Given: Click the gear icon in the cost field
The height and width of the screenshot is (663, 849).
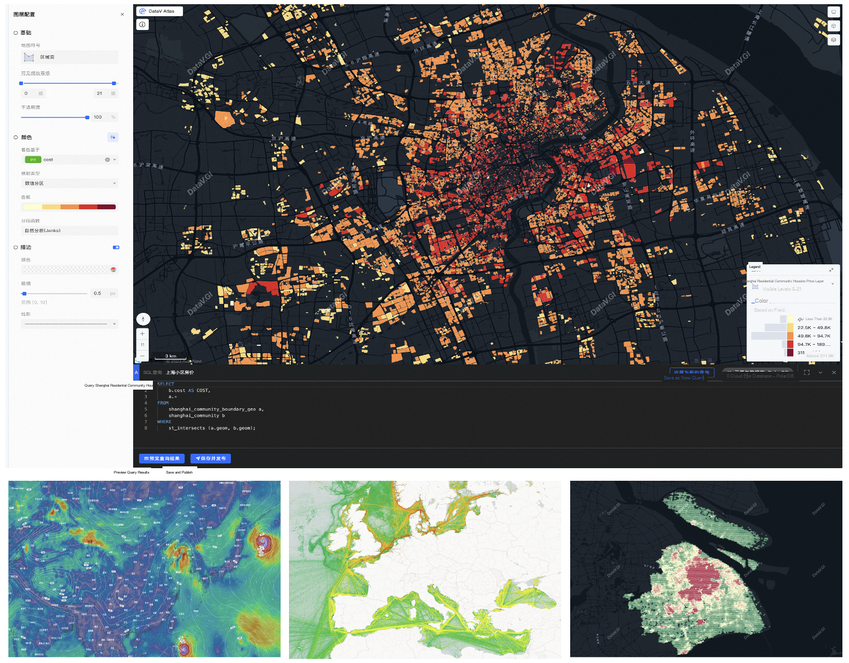Looking at the screenshot, I should click(x=107, y=160).
